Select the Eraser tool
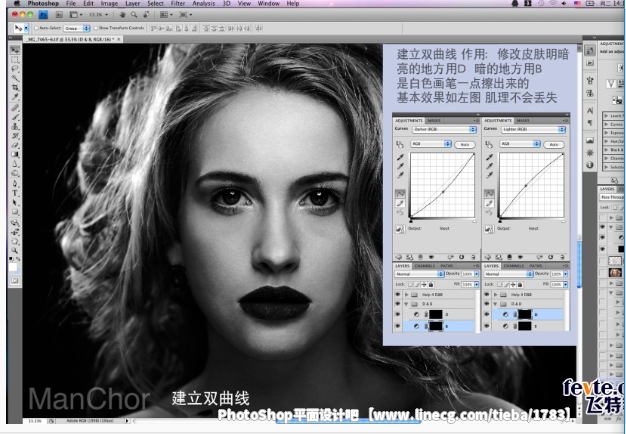Image resolution: width=626 pixels, height=434 pixels. point(15,145)
